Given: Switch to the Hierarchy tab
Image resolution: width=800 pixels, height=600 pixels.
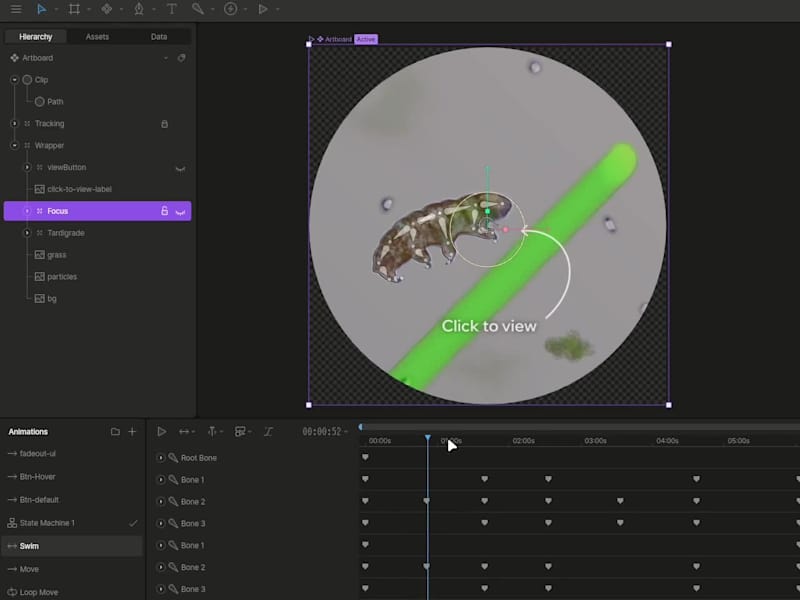Looking at the screenshot, I should click(x=36, y=37).
